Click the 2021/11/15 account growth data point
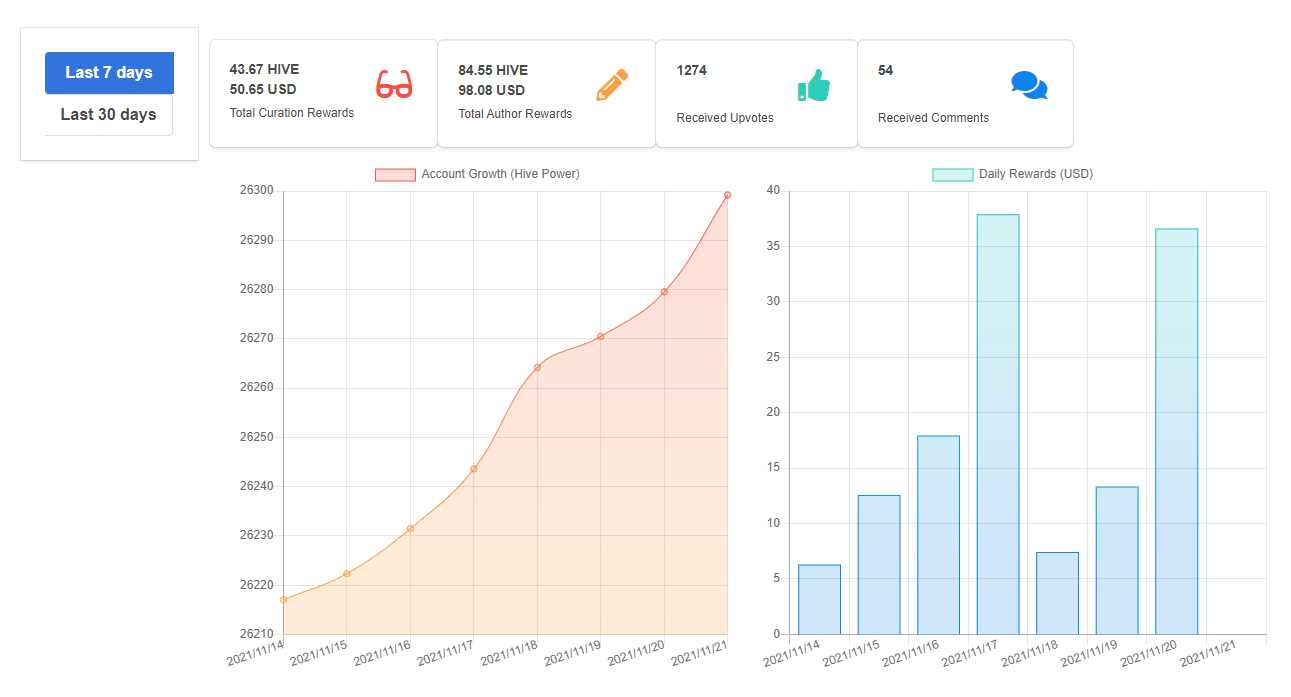1291x697 pixels. (x=347, y=573)
